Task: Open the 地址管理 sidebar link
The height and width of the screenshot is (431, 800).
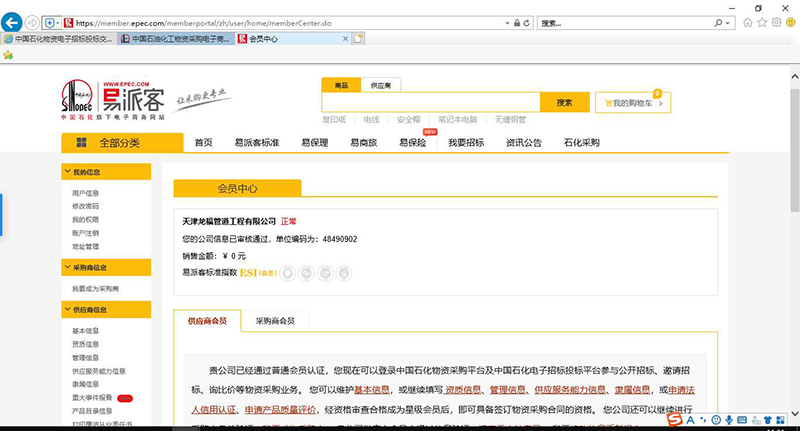Action: tap(86, 247)
